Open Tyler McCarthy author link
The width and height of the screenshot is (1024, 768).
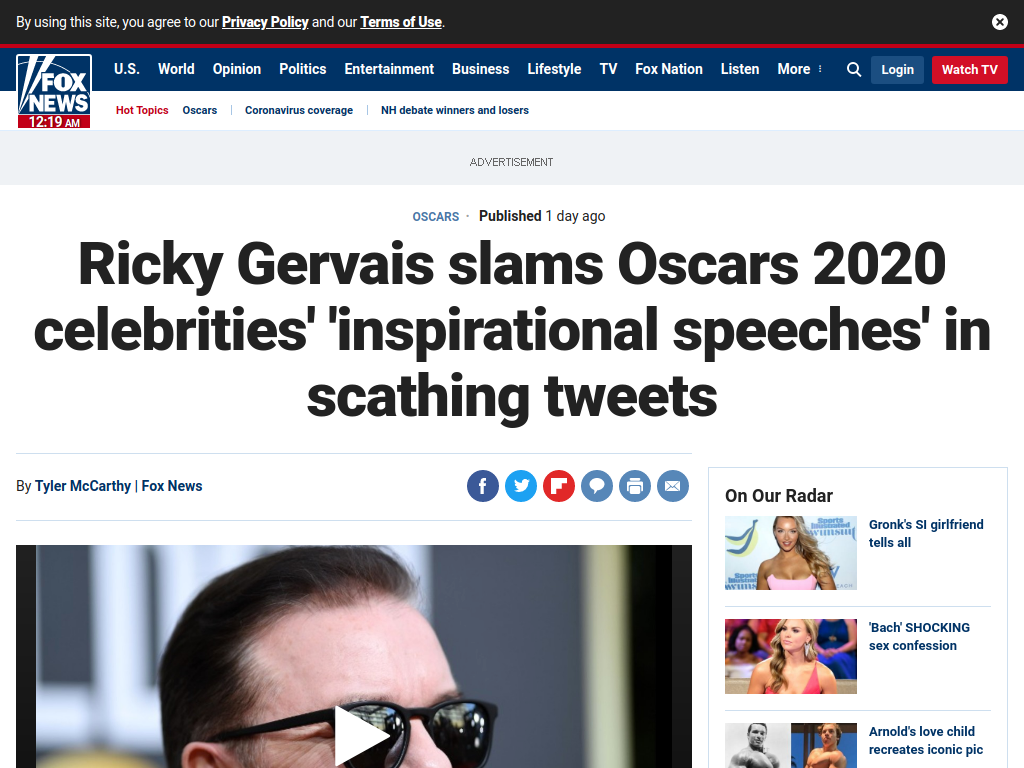(x=83, y=486)
